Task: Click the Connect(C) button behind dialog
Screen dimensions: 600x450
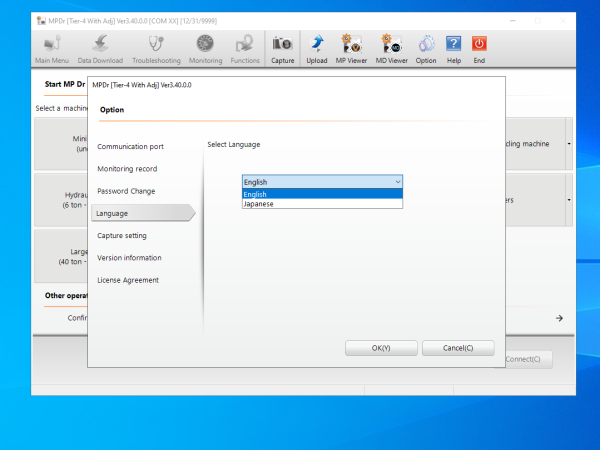Action: [529, 359]
